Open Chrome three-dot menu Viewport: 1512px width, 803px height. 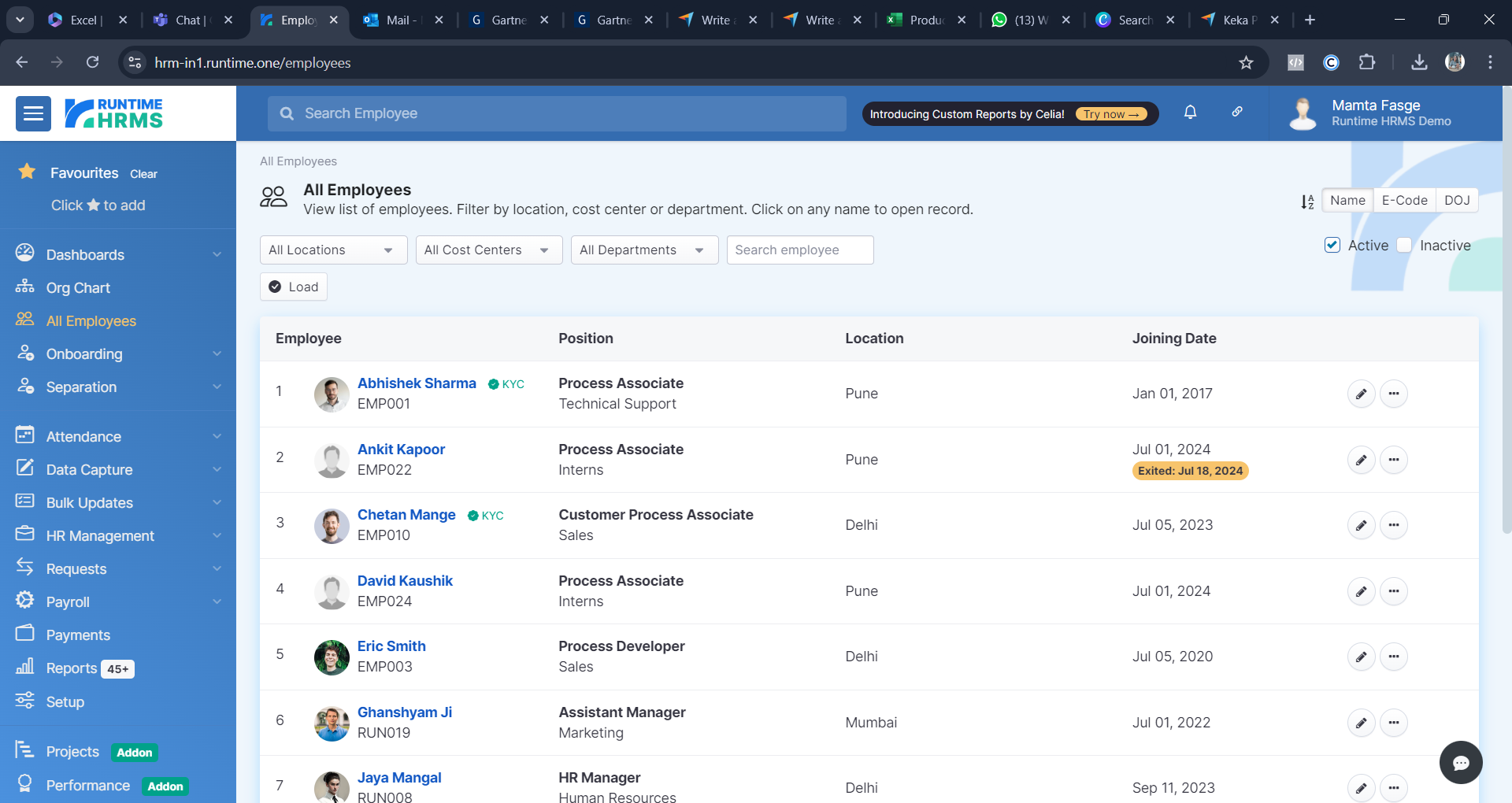pyautogui.click(x=1490, y=62)
